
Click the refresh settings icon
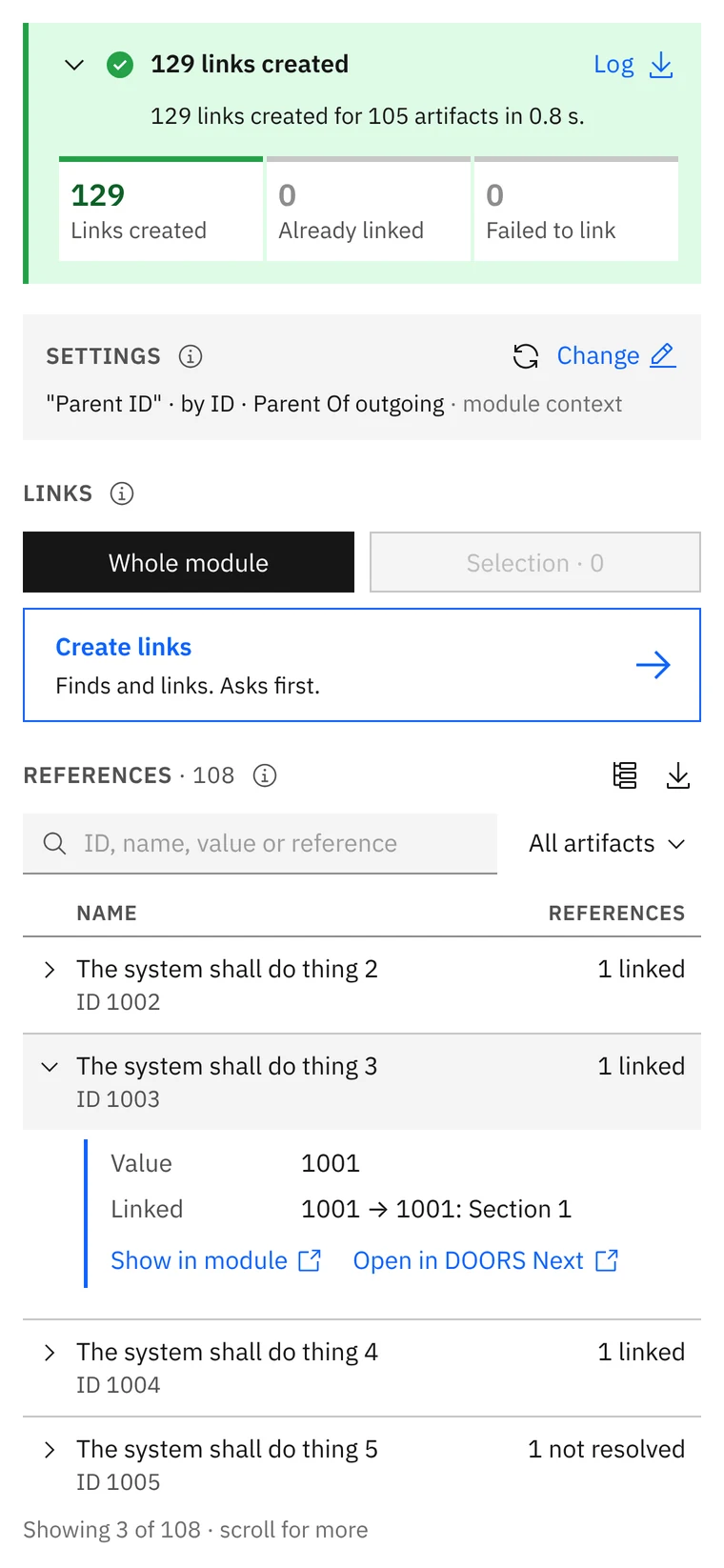526,356
